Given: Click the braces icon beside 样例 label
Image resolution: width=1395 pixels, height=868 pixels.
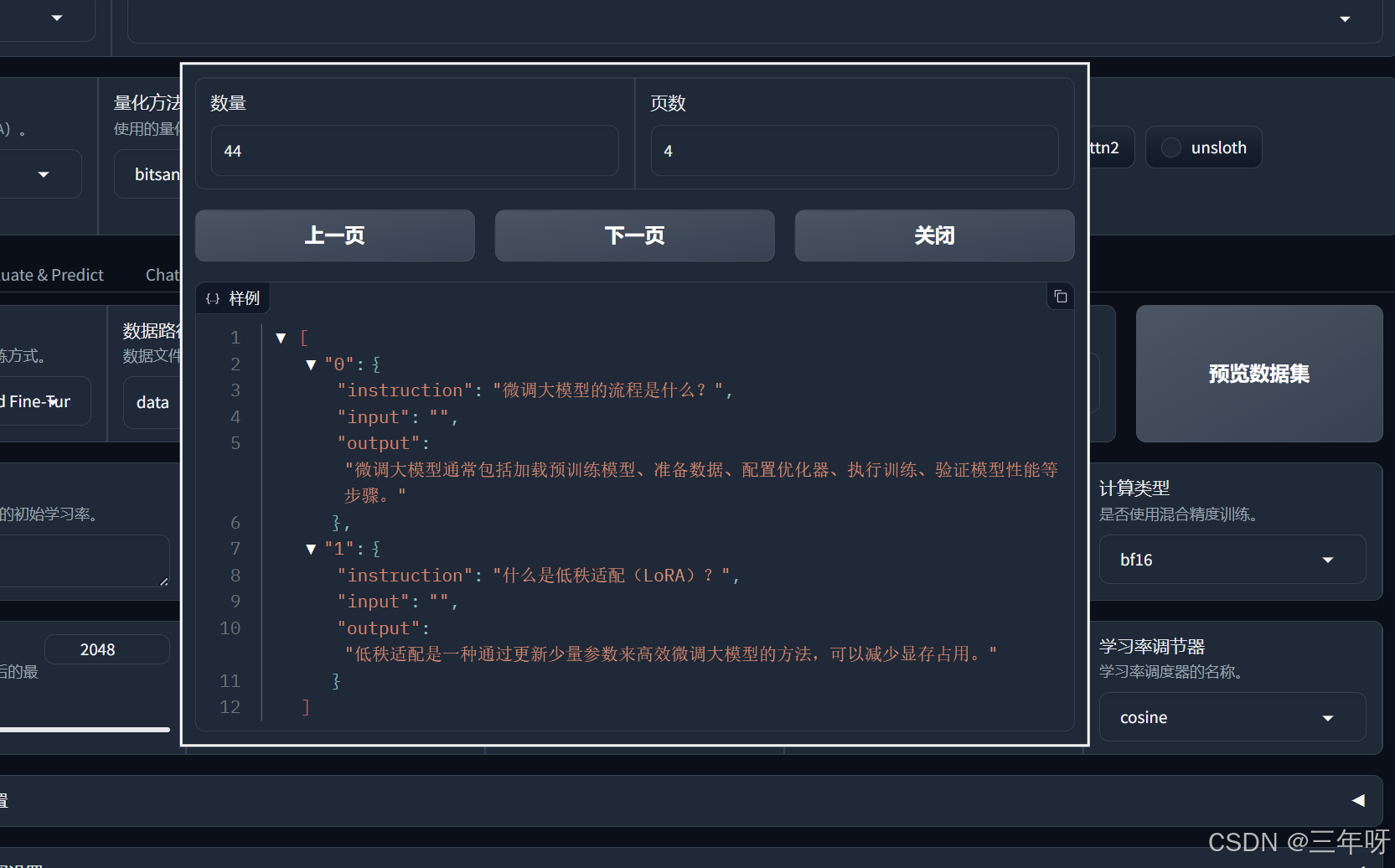Looking at the screenshot, I should pyautogui.click(x=213, y=299).
